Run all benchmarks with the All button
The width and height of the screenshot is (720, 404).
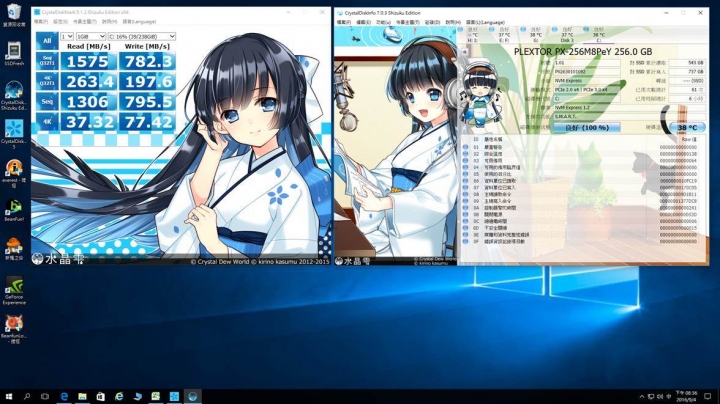(x=47, y=40)
